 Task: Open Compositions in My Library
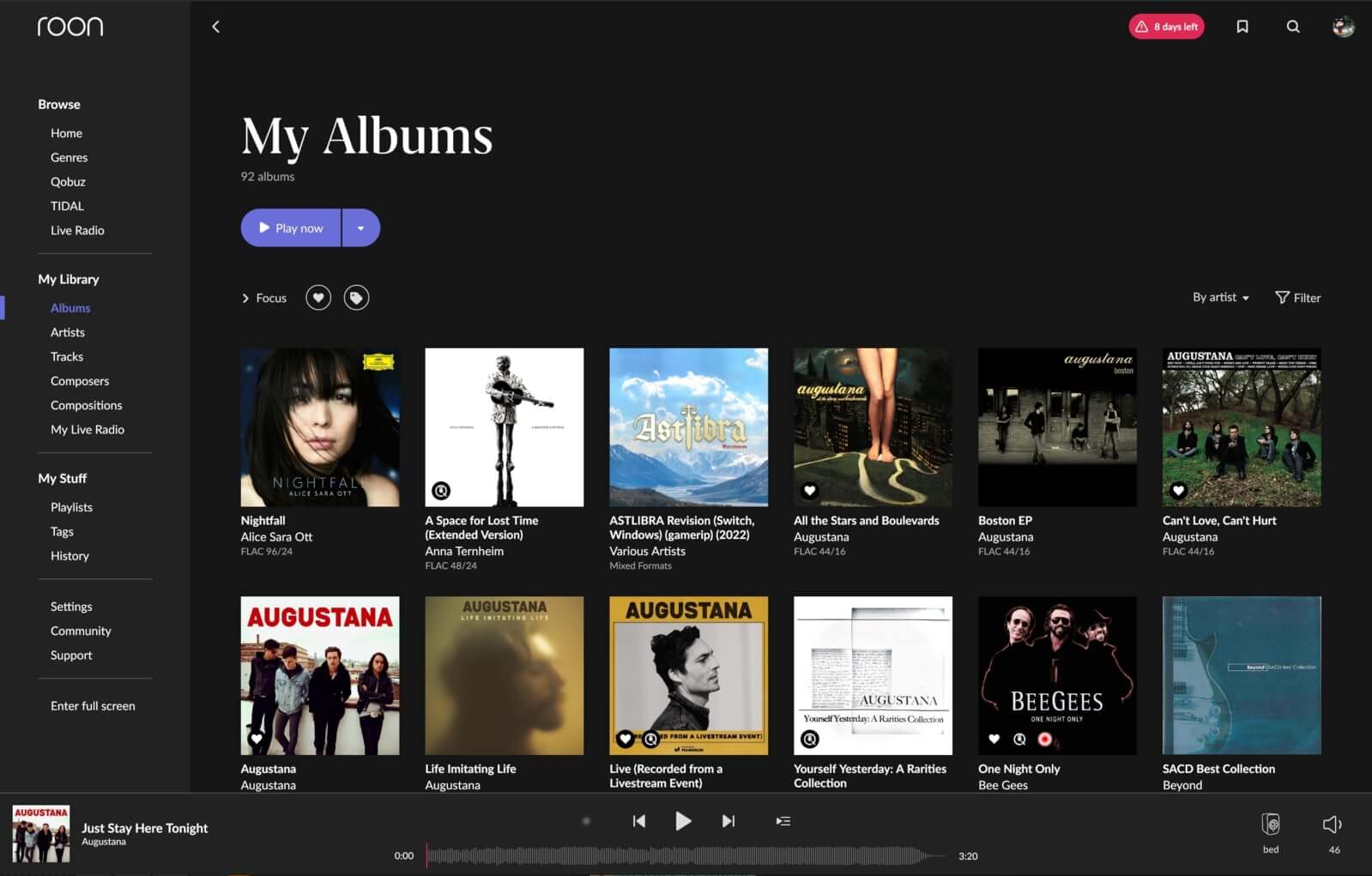point(86,405)
